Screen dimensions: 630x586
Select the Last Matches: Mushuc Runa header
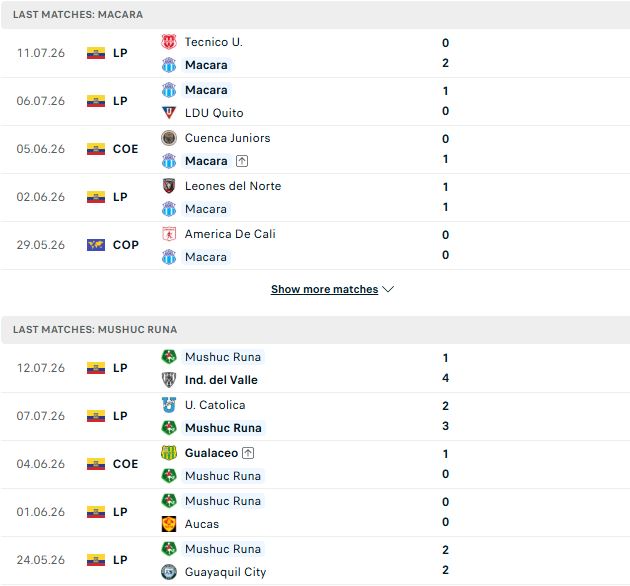coord(315,330)
